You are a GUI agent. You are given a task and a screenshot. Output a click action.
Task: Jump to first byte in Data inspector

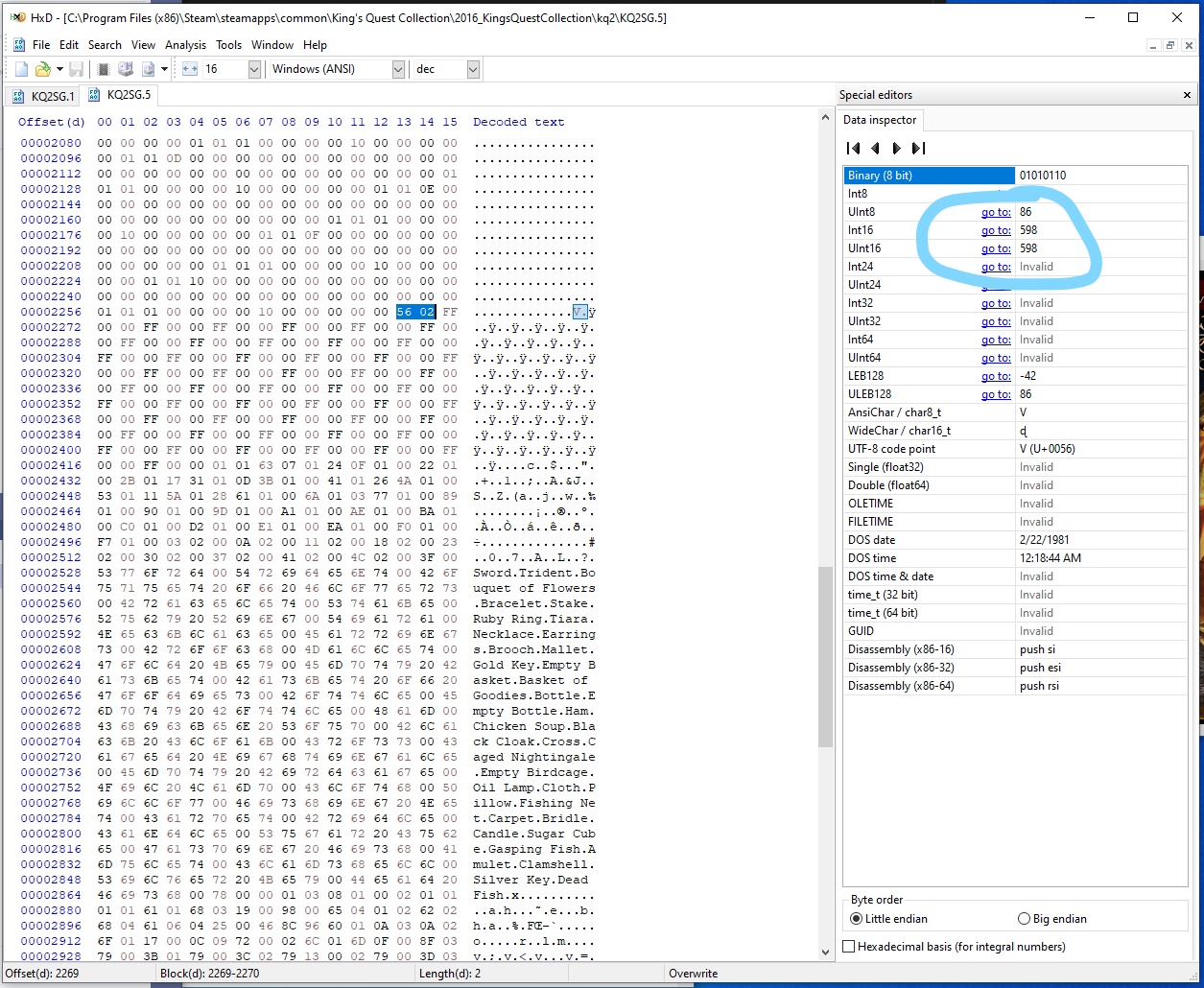[x=852, y=148]
